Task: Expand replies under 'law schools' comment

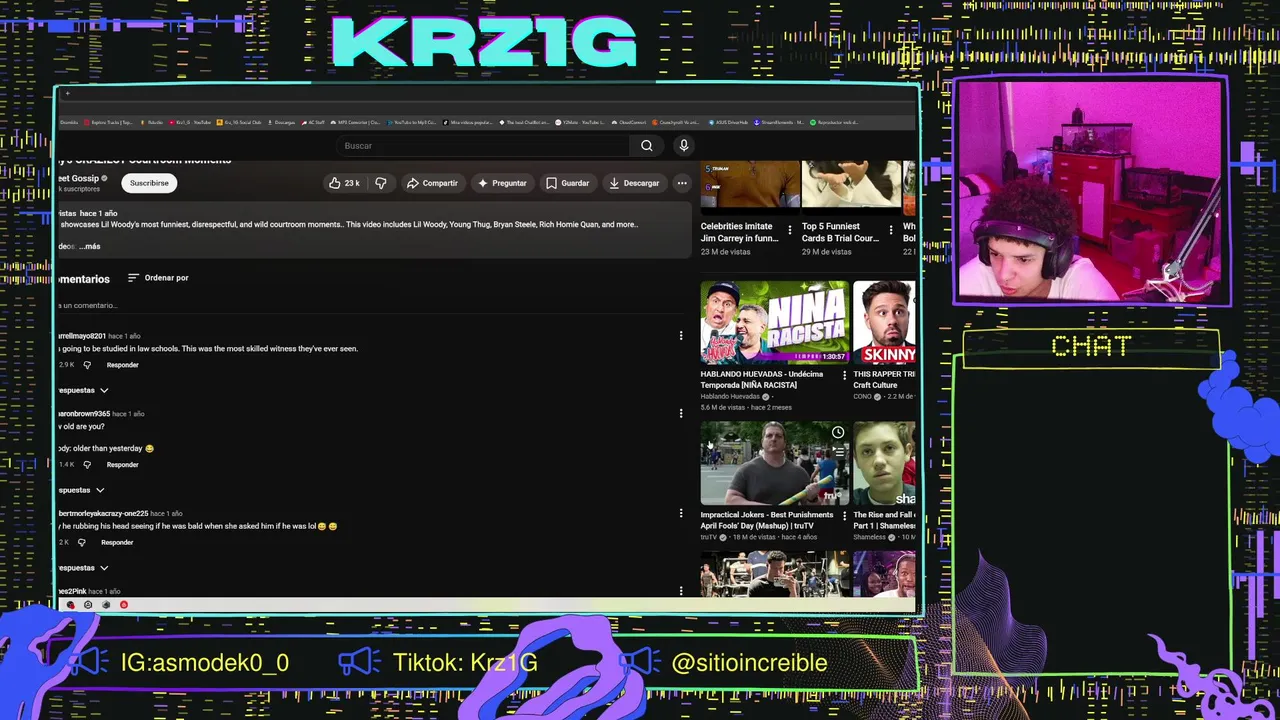Action: point(82,390)
